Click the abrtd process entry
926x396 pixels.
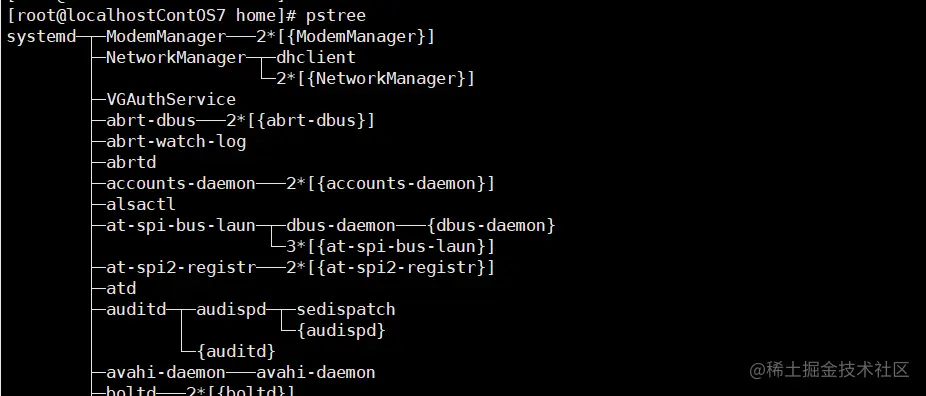[x=131, y=162]
